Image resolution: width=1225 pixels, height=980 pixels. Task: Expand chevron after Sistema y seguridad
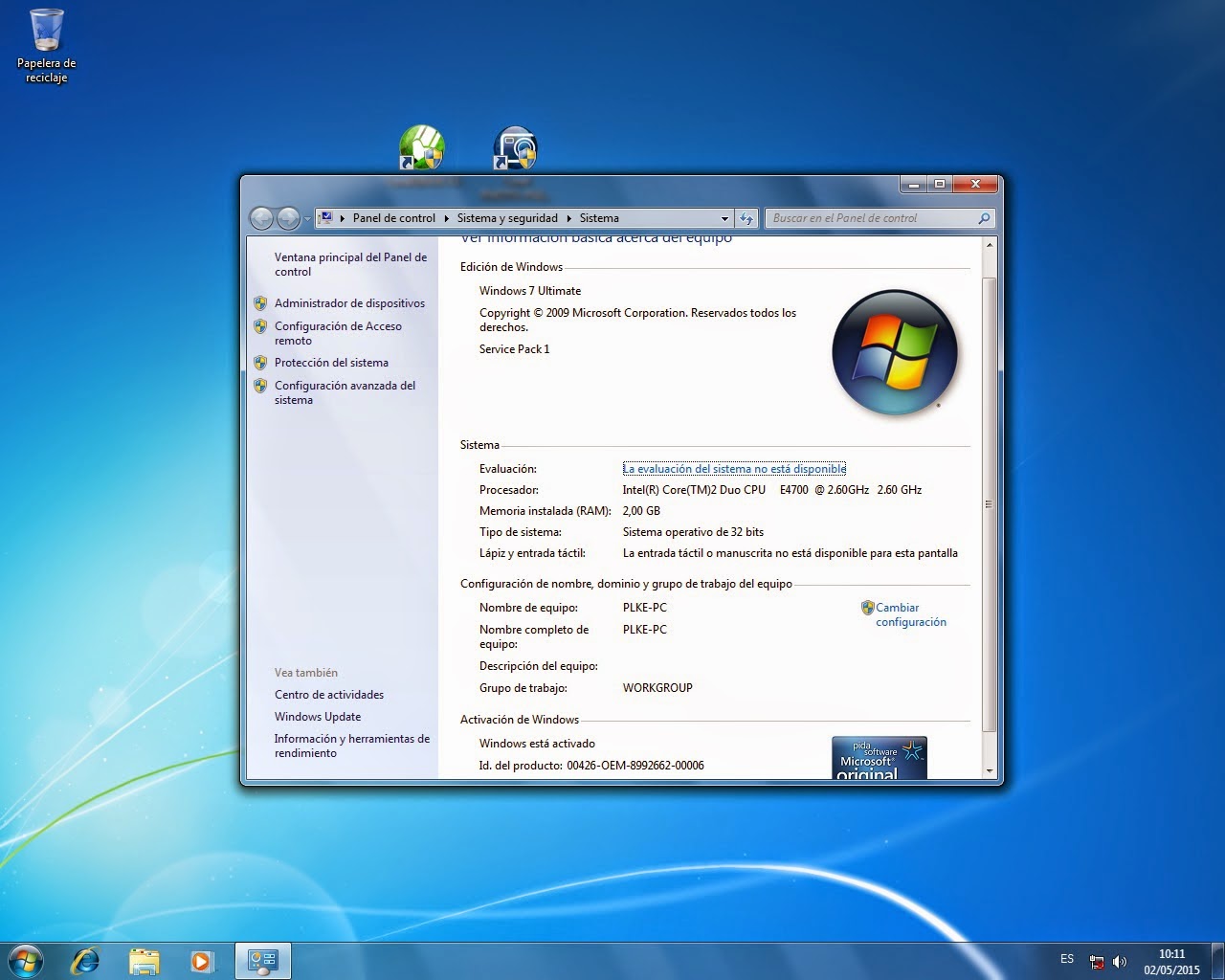click(568, 218)
